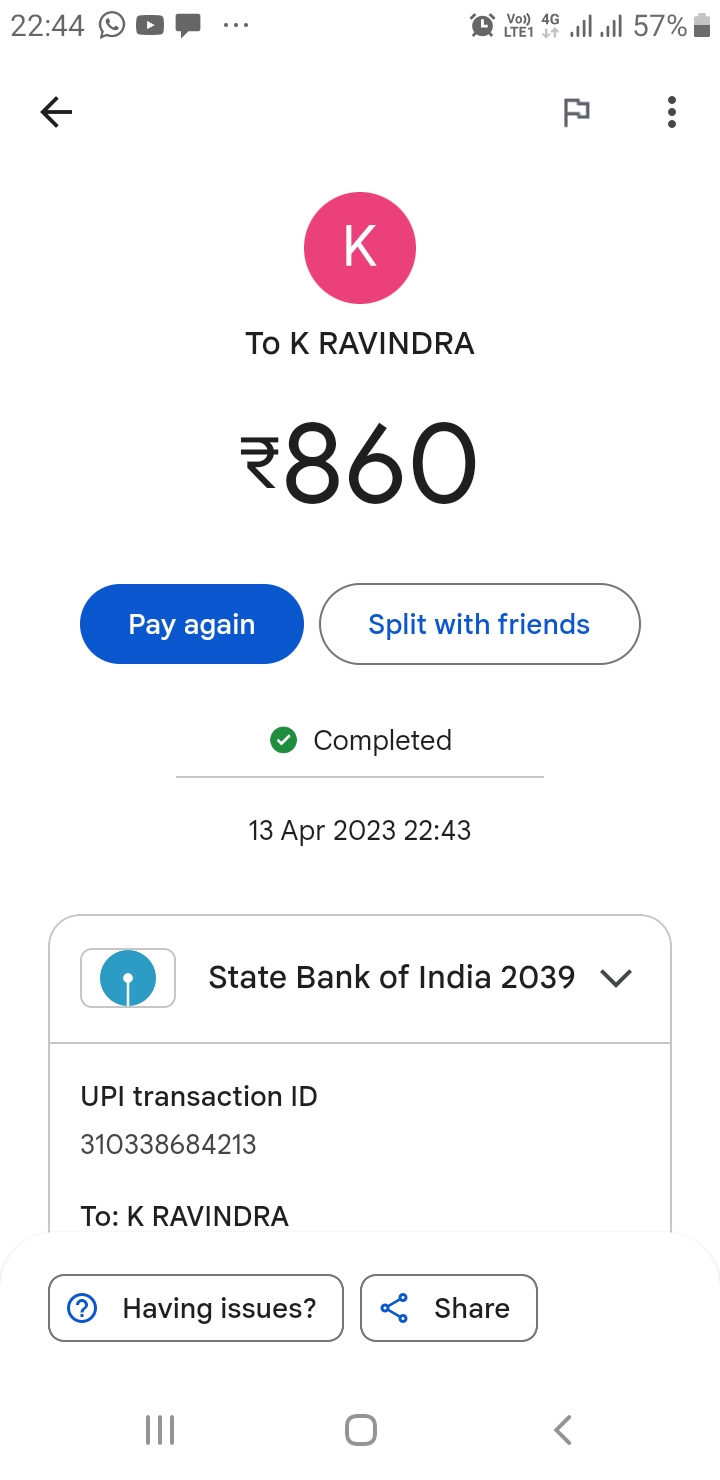Tap the ₹860 payment amount
The height and width of the screenshot is (1480, 720).
358,464
